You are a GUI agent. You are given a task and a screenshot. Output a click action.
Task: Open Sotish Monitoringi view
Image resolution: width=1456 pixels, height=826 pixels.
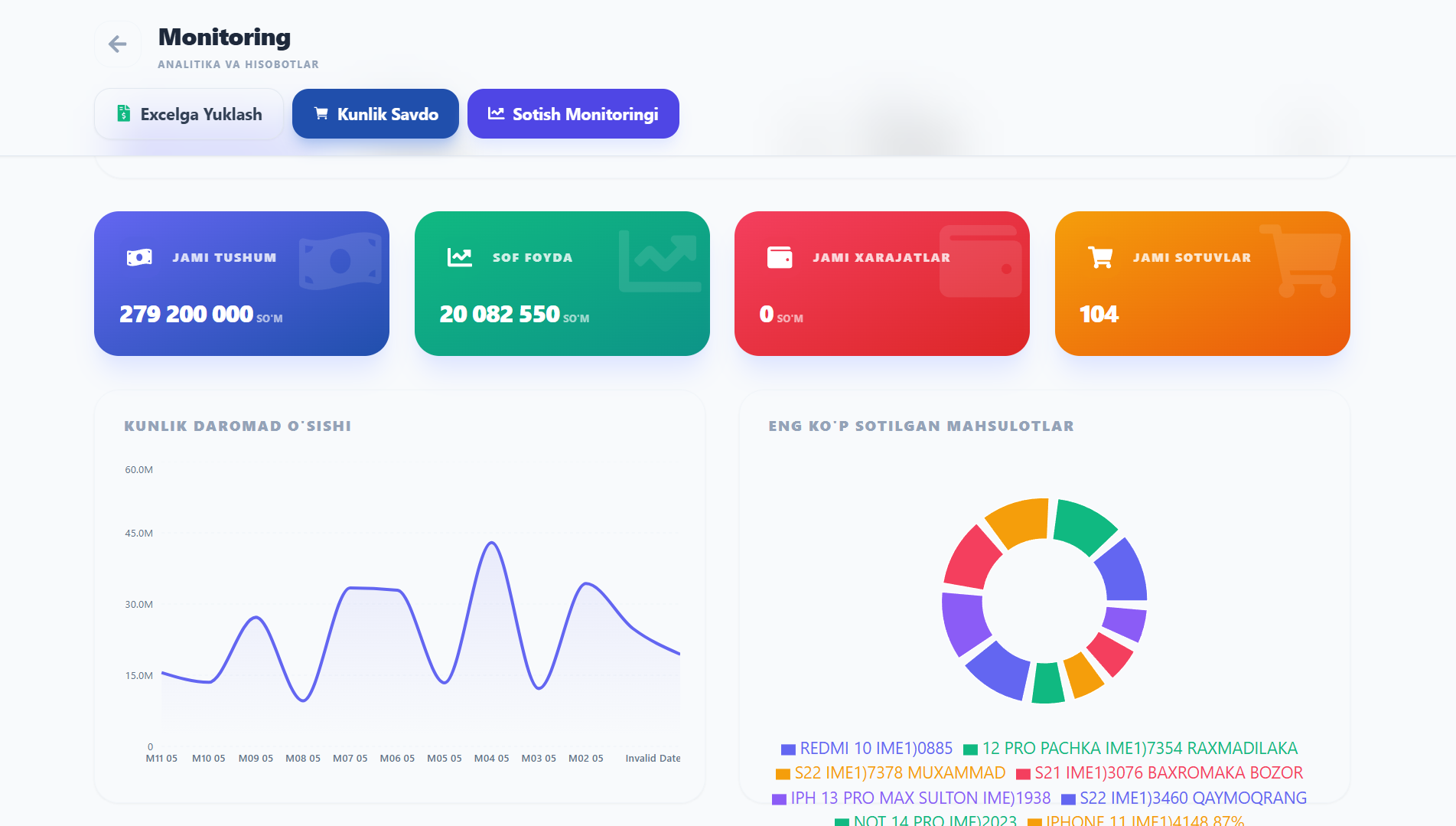(x=573, y=113)
